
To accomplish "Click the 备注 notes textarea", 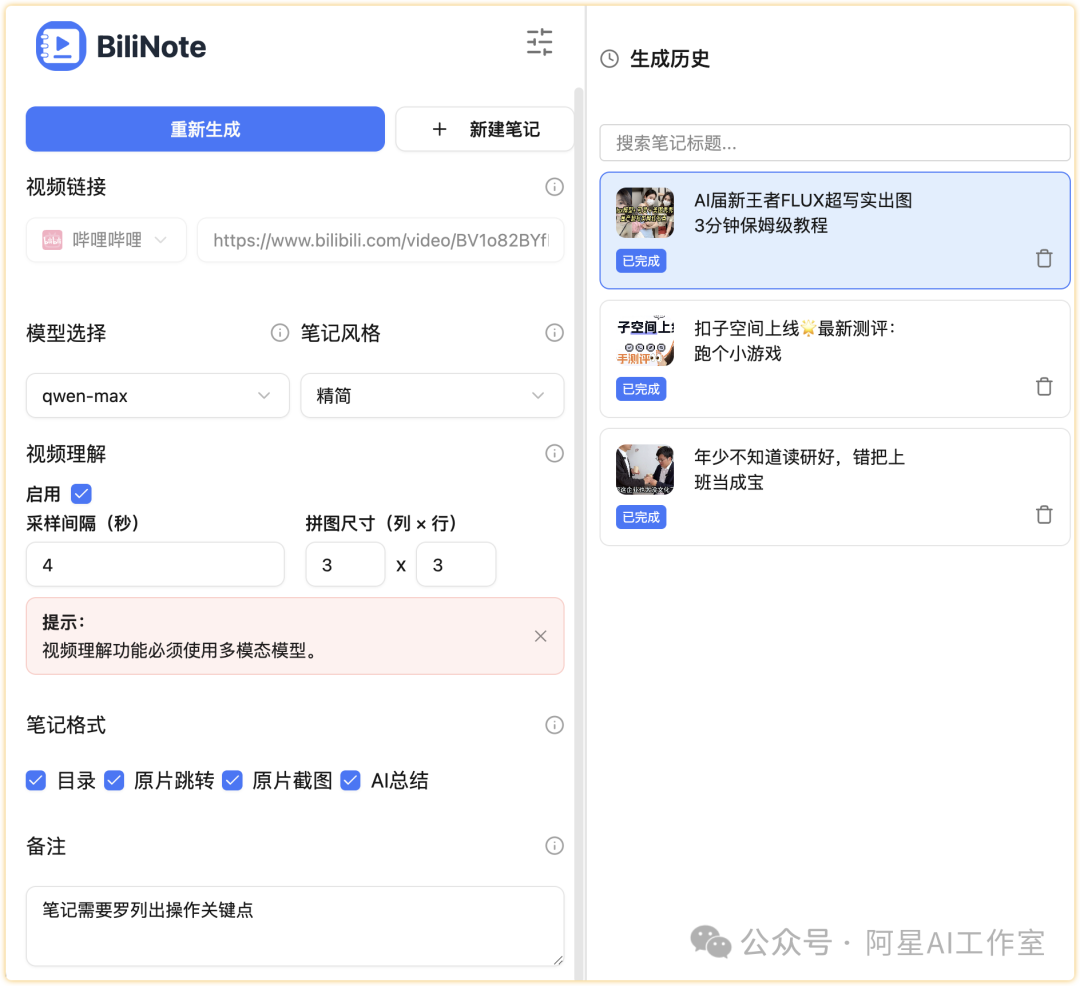I will [295, 926].
